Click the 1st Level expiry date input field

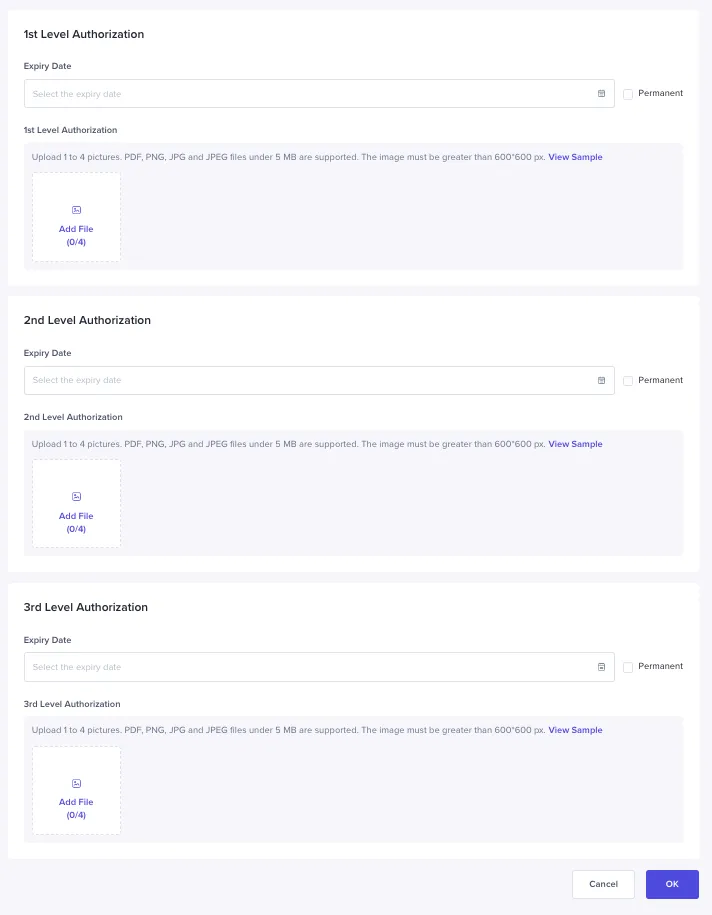point(300,93)
